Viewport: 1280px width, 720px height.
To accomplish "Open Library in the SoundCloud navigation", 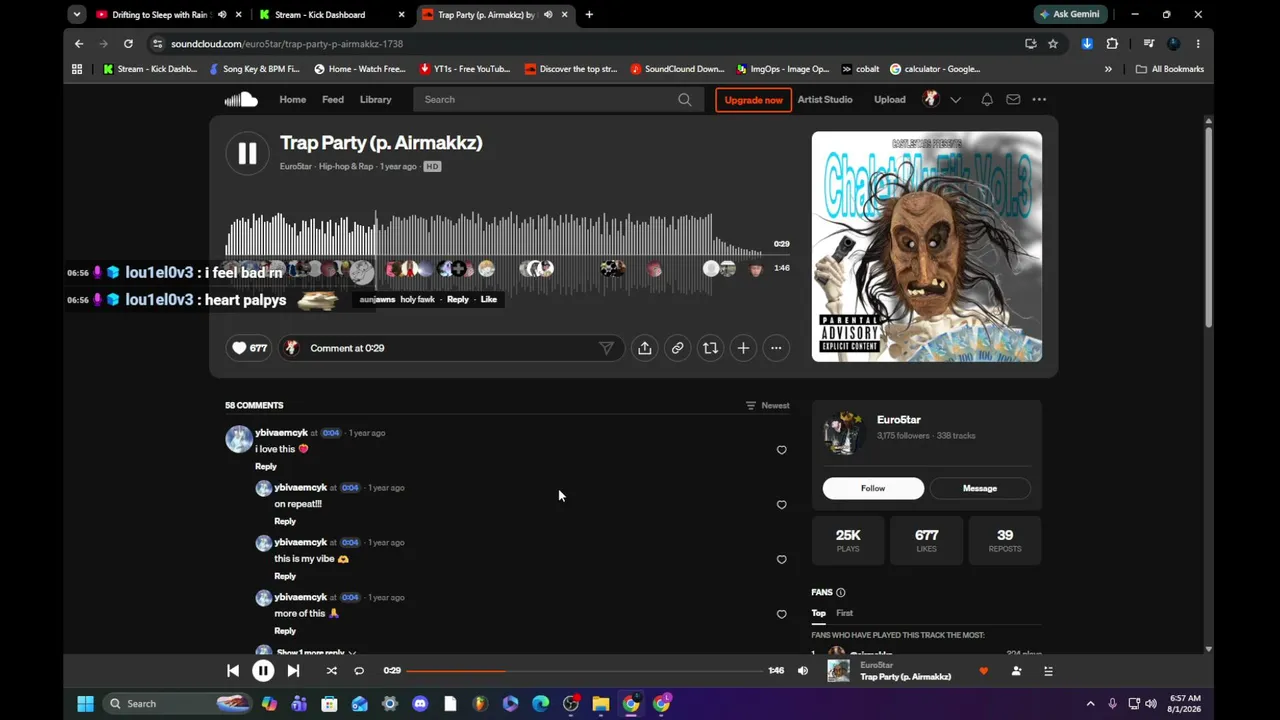I will [376, 99].
